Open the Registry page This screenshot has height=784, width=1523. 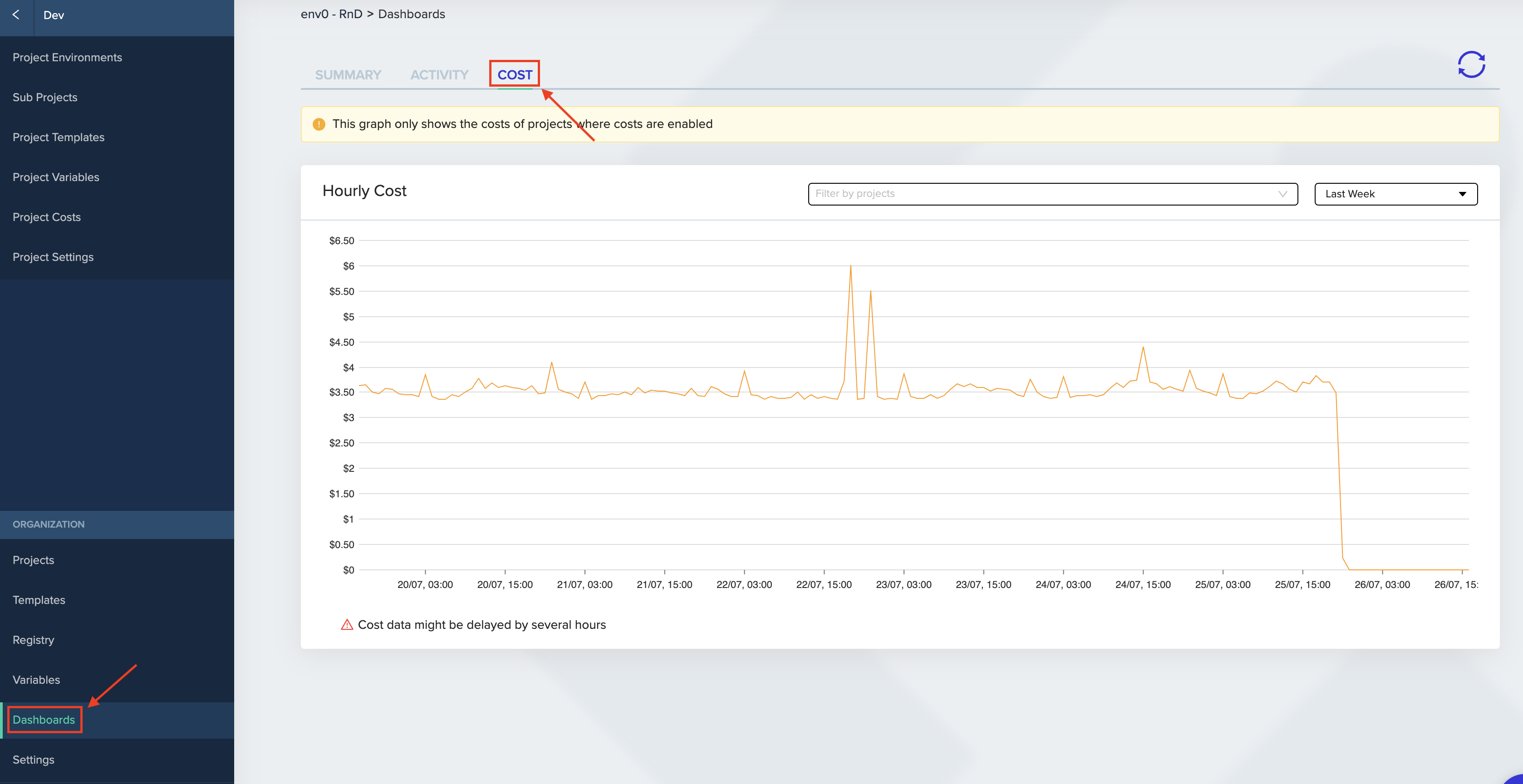[x=33, y=640]
